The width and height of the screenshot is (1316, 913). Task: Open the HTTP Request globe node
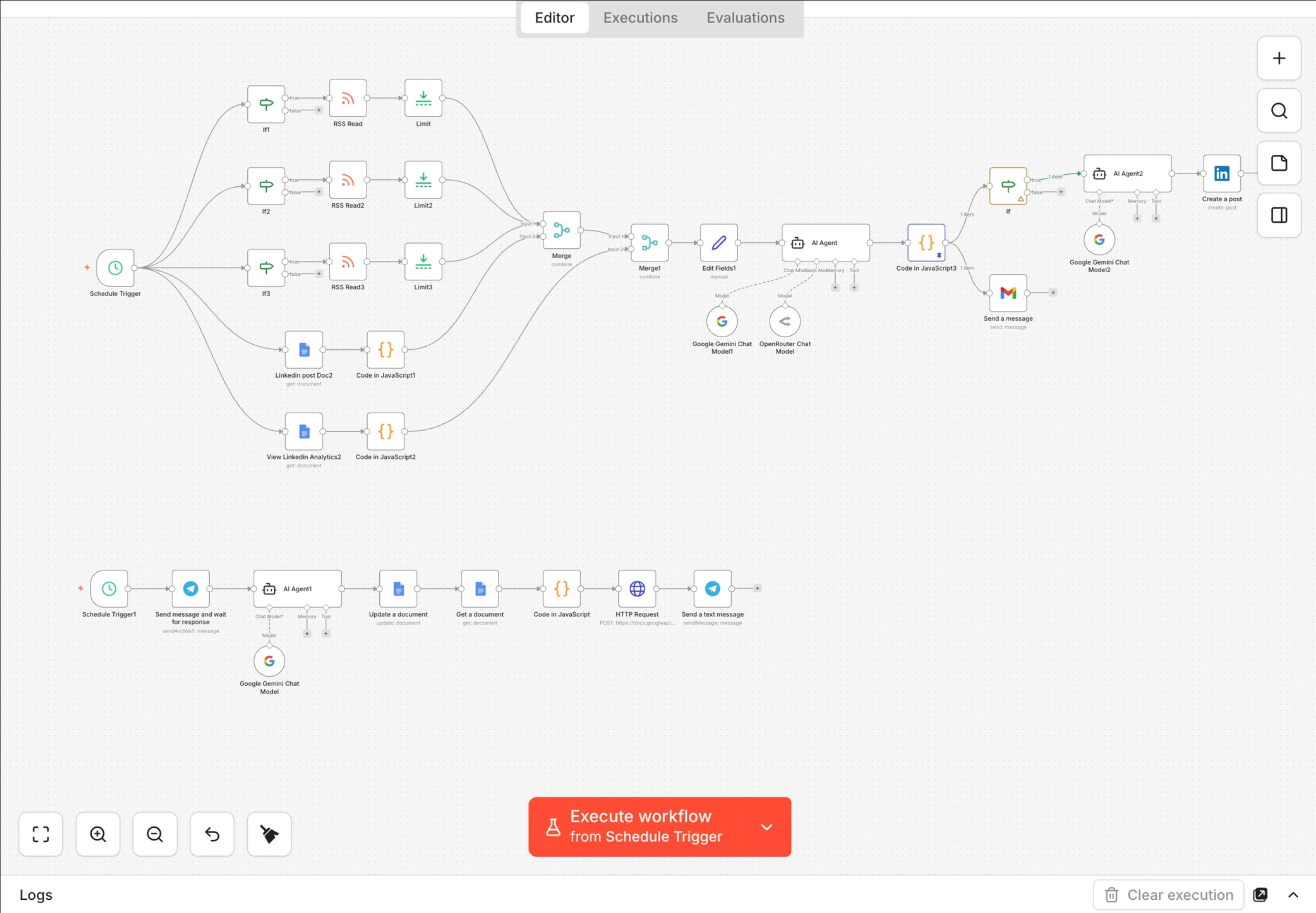point(637,589)
